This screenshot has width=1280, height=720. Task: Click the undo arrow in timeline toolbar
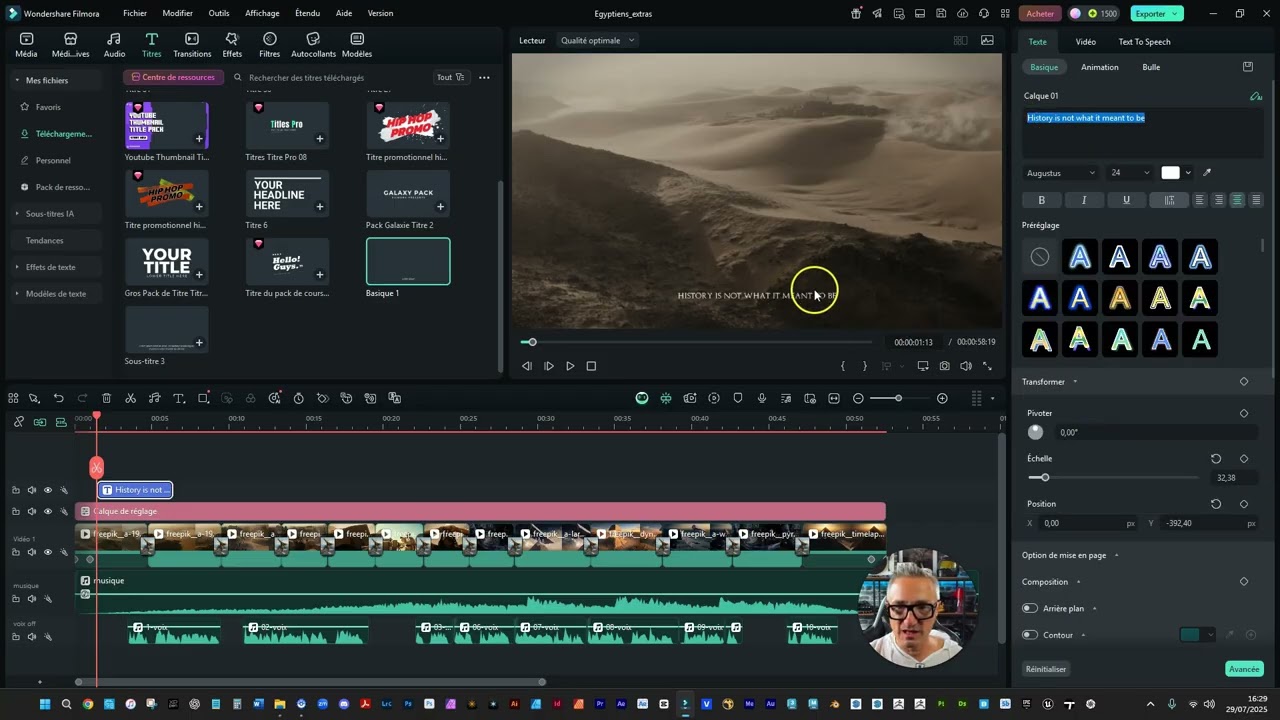click(x=58, y=398)
